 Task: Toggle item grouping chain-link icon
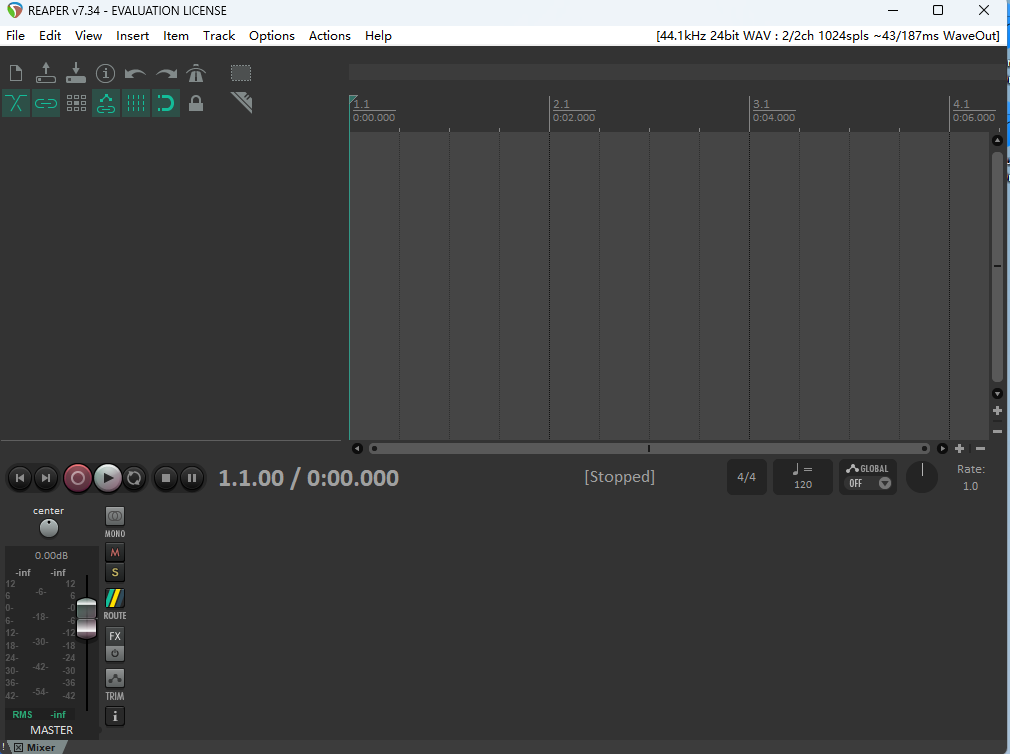pos(46,103)
